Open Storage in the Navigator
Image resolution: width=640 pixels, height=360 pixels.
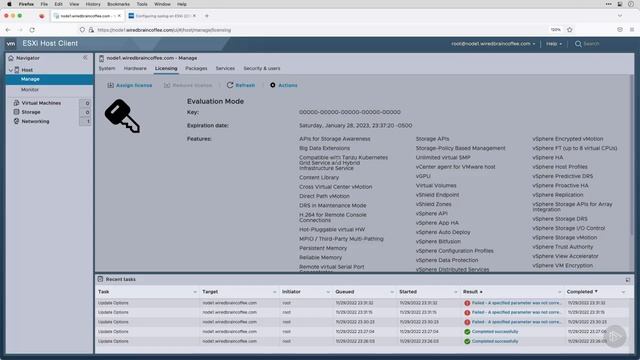(x=31, y=112)
